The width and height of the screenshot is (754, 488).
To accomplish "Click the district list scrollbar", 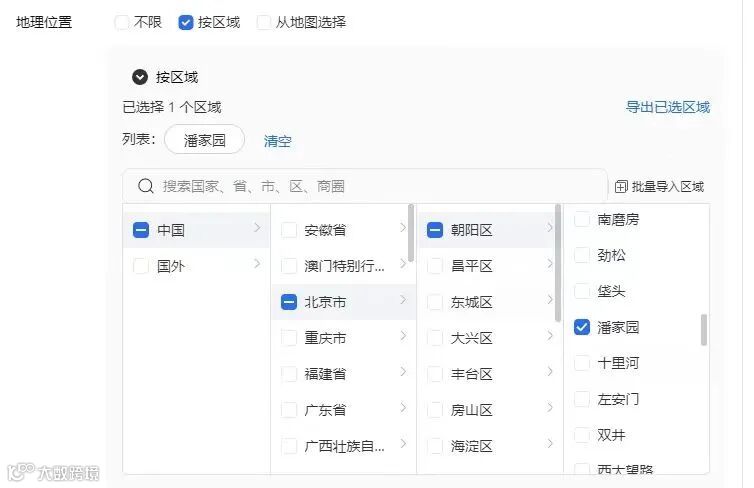I will click(x=558, y=263).
